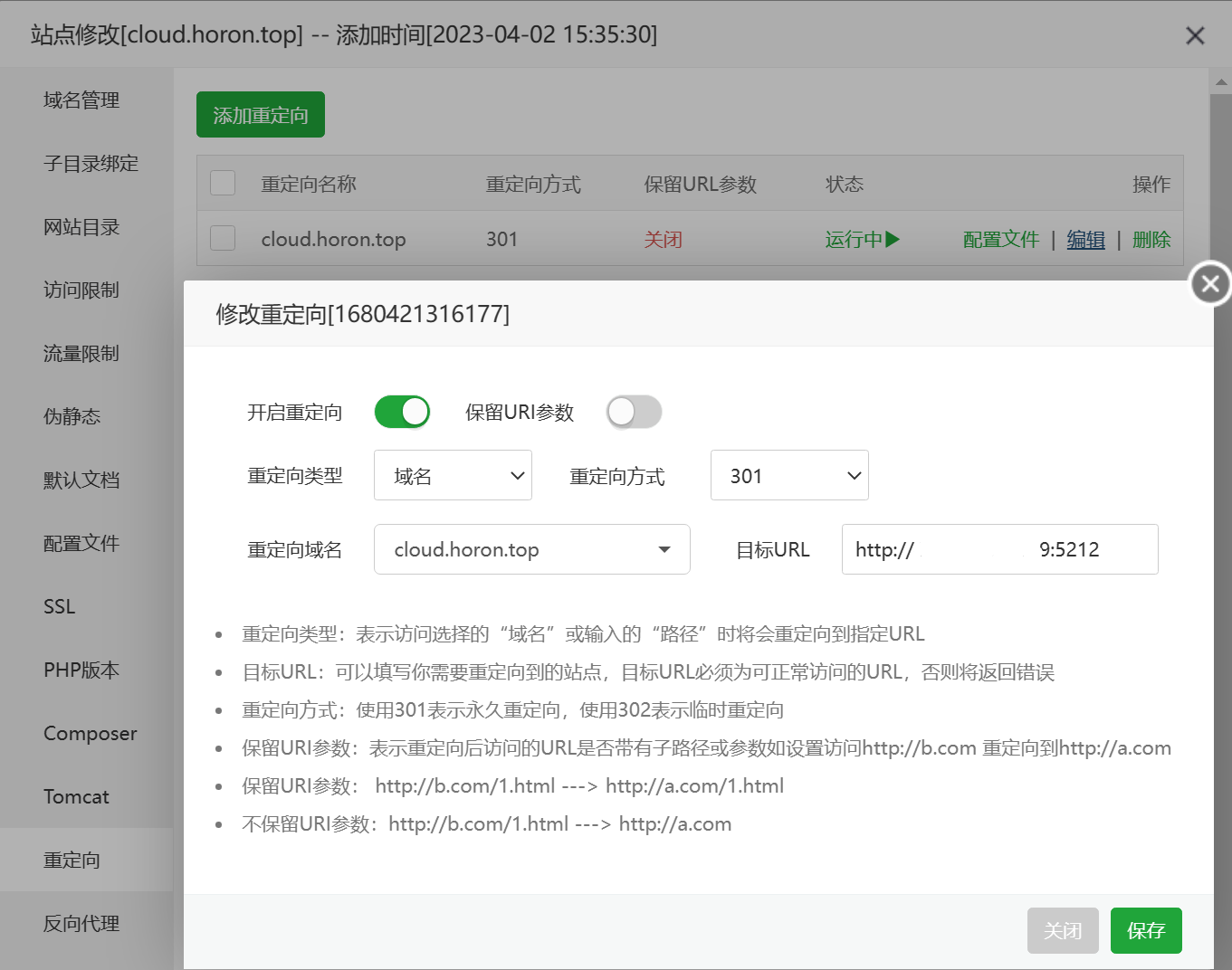
Task: Check the cloud.horon.top row checkbox
Action: tap(223, 239)
